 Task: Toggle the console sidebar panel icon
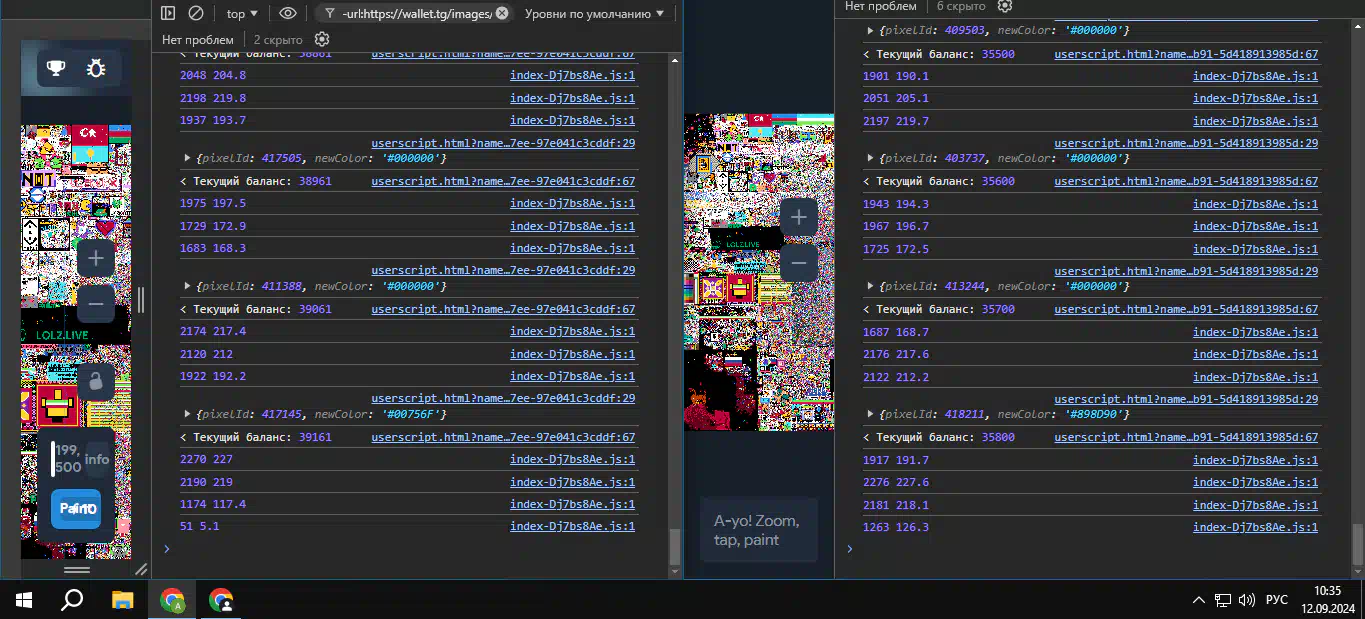[168, 13]
